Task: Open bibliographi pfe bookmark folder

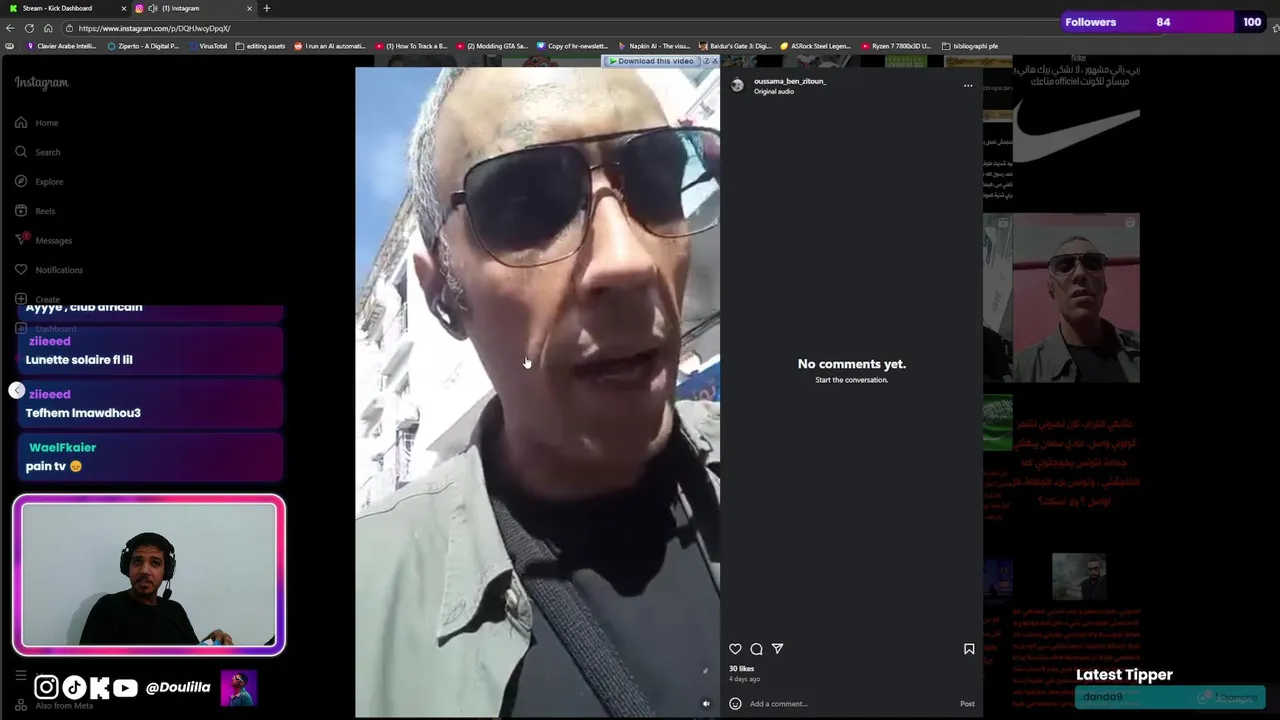Action: (x=970, y=46)
